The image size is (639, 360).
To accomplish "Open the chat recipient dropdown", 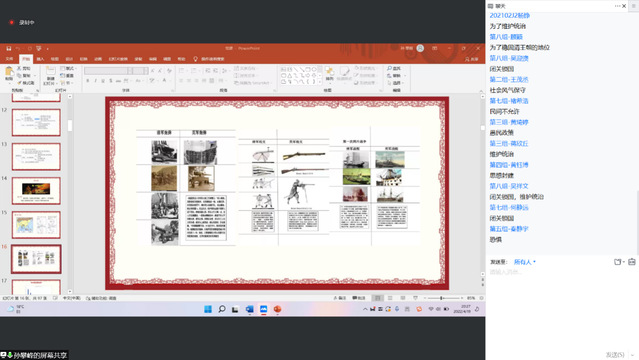I will [x=525, y=262].
